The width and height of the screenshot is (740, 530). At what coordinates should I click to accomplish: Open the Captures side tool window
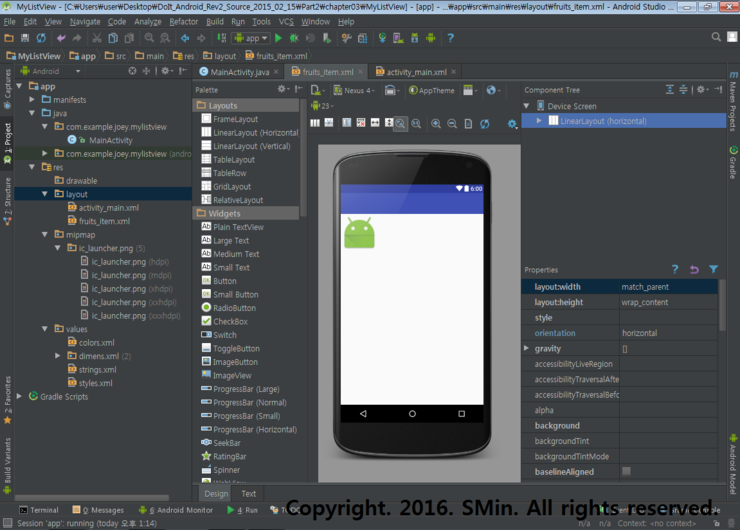coord(7,88)
